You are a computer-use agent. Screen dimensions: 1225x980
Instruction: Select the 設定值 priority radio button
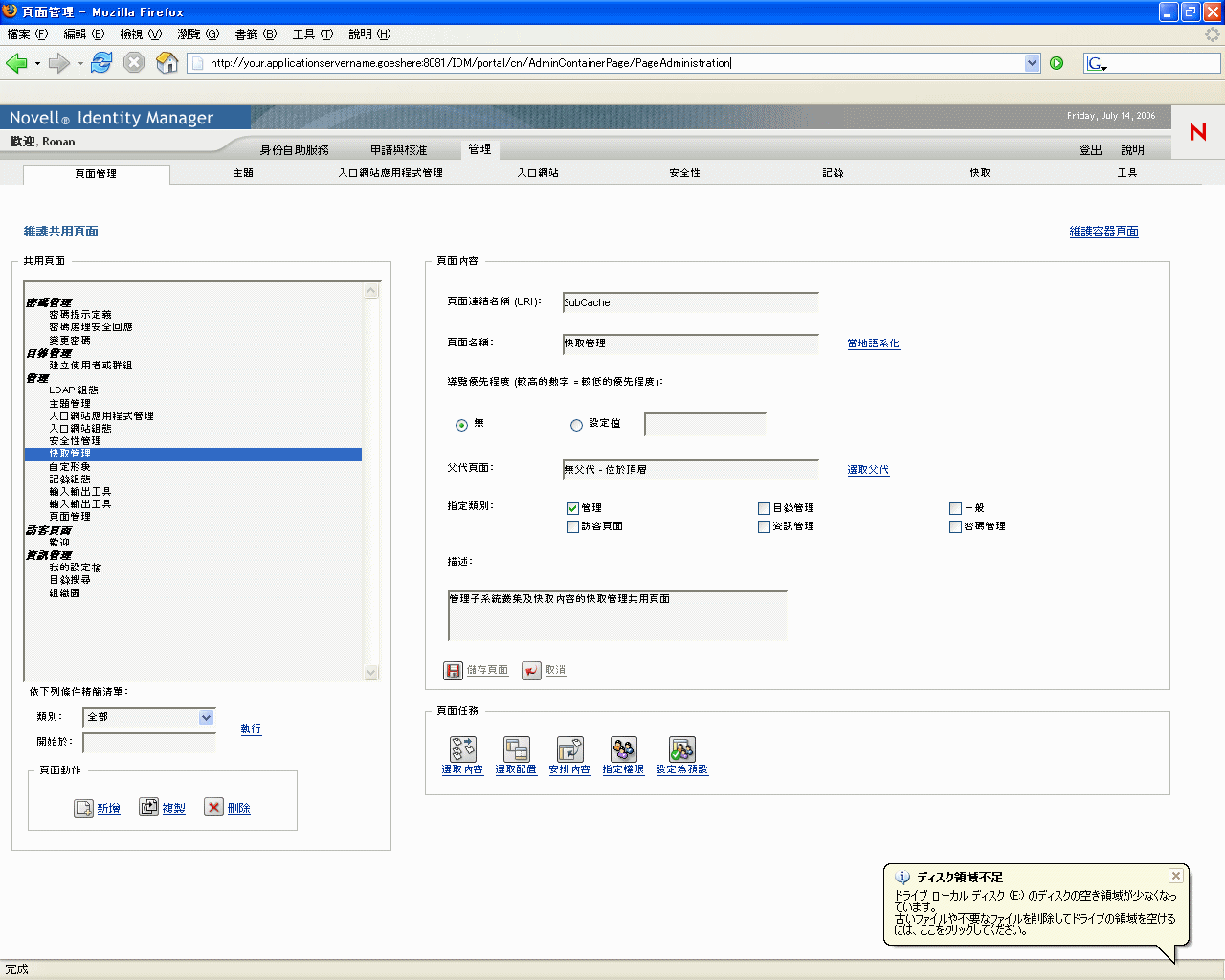point(576,425)
